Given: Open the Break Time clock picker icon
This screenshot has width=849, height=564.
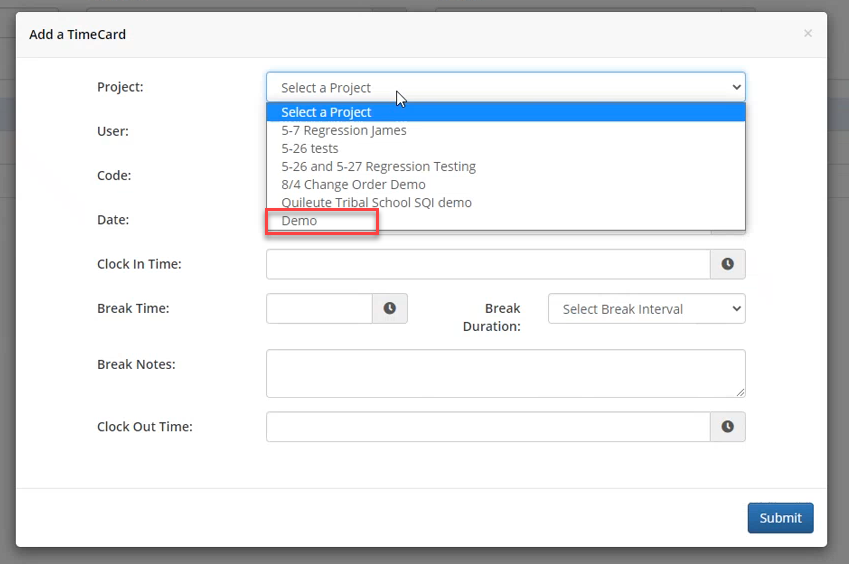Looking at the screenshot, I should click(x=389, y=309).
